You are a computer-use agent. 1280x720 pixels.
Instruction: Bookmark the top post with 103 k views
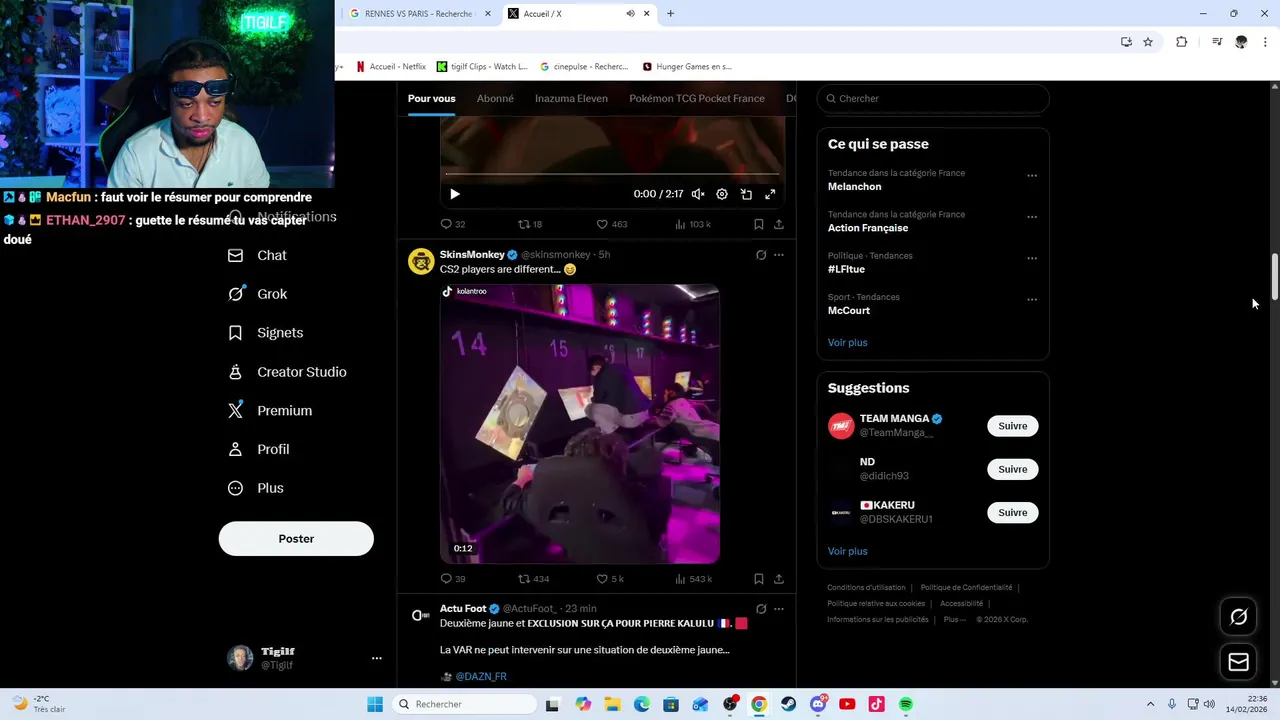759,224
